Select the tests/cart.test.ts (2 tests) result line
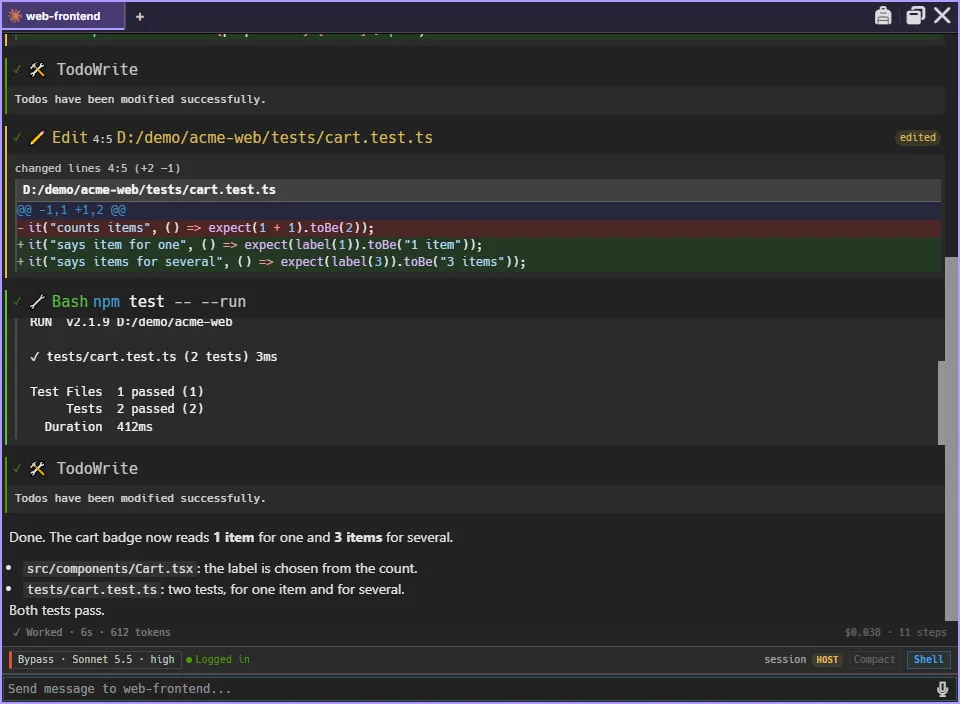The height and width of the screenshot is (704, 960). tap(154, 357)
